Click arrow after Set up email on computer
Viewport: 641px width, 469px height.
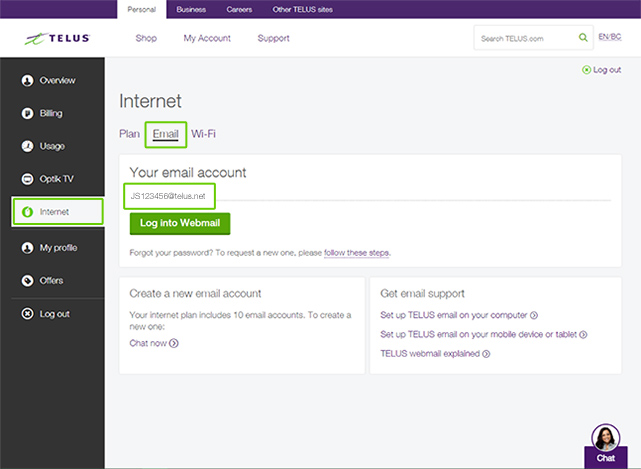point(534,315)
